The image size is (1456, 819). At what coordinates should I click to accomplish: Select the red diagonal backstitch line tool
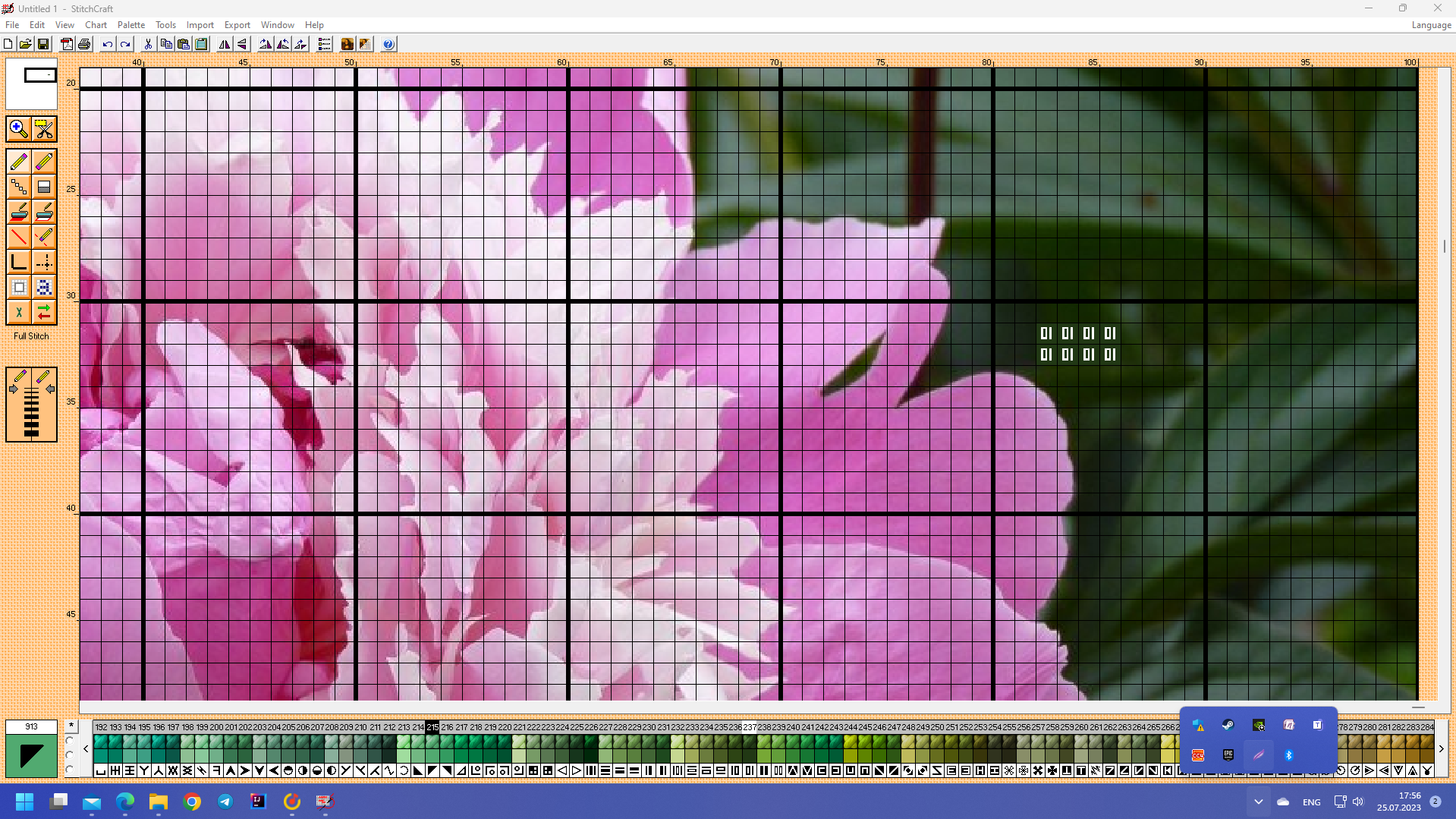click(19, 237)
